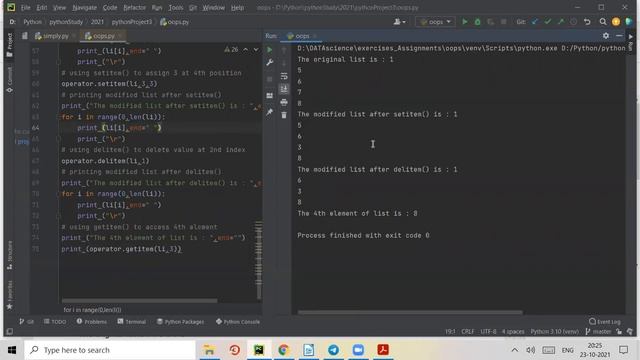Select Python 3.10 (venv) interpreter widget
The image size is (640, 360).
point(555,331)
